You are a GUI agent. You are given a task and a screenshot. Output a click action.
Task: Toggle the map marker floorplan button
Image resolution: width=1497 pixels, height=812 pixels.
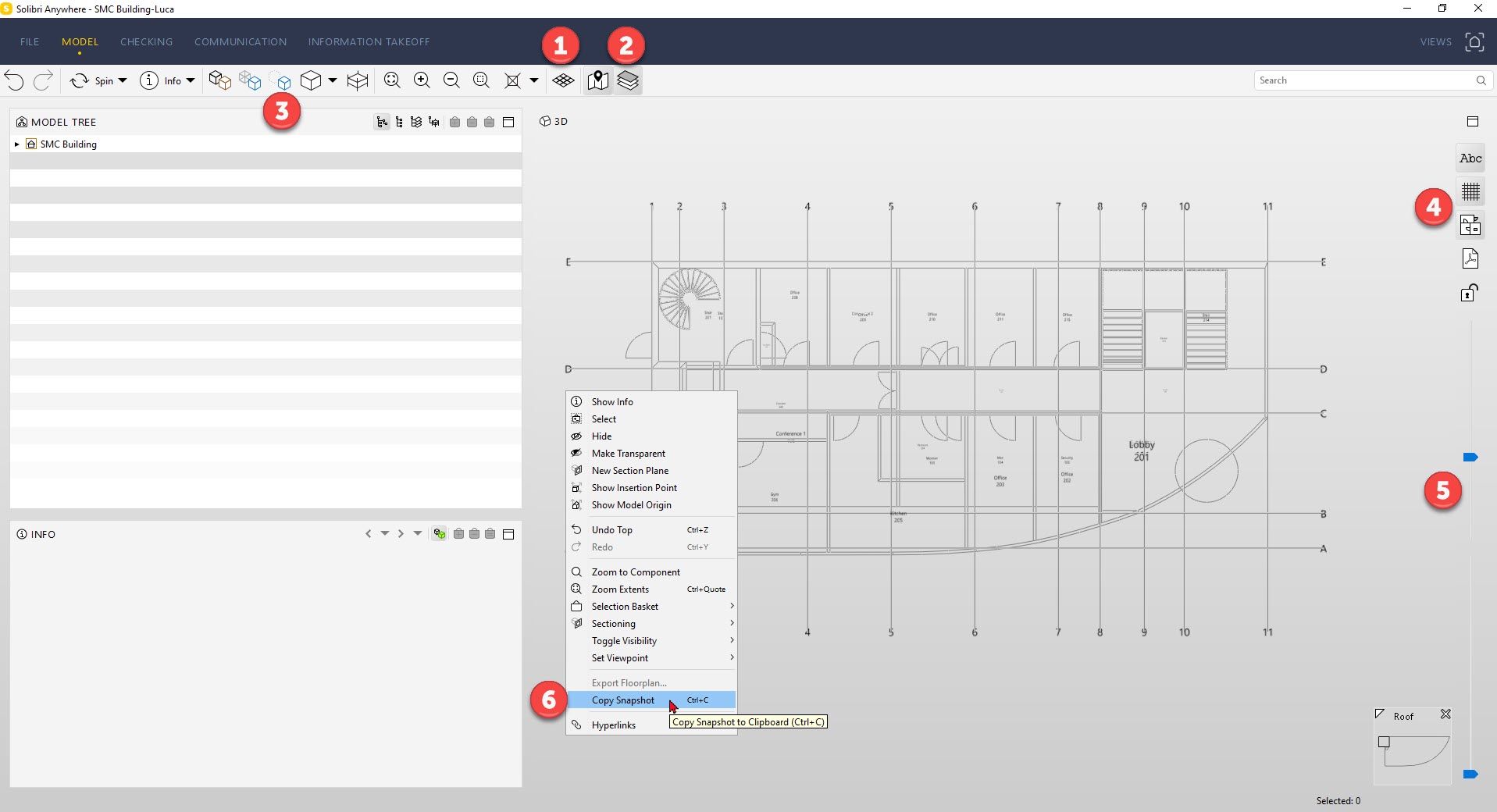click(598, 80)
